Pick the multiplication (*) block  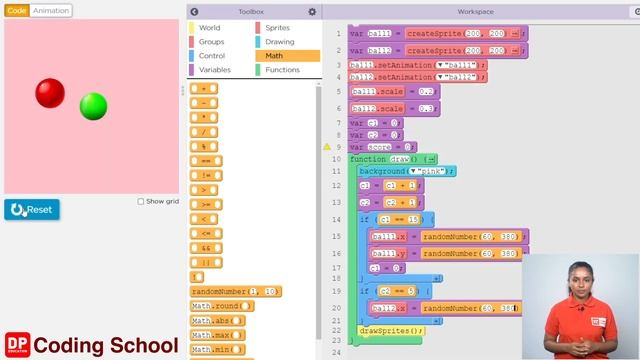(x=204, y=118)
